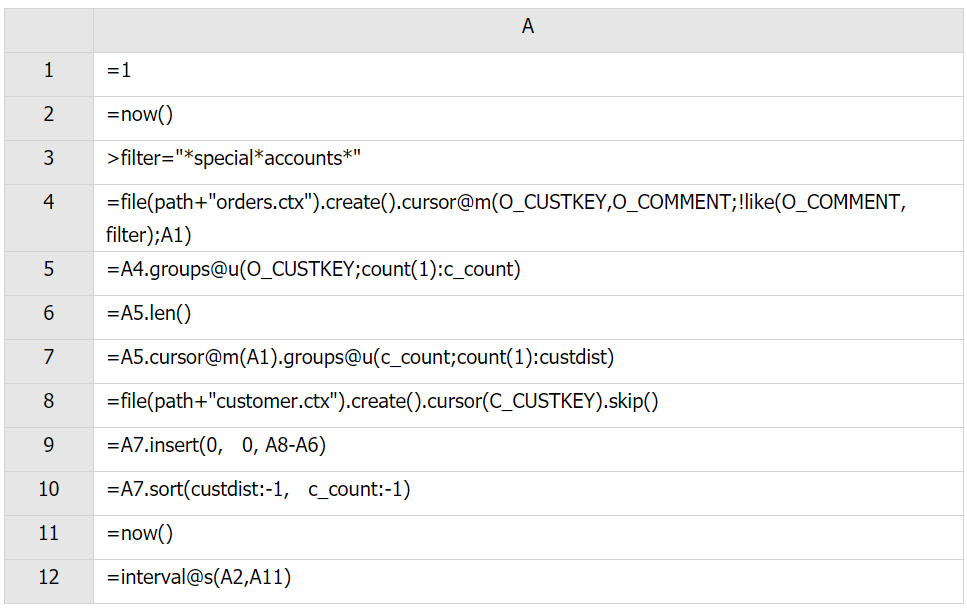Click row 1 header
The height and width of the screenshot is (613, 967).
[49, 71]
